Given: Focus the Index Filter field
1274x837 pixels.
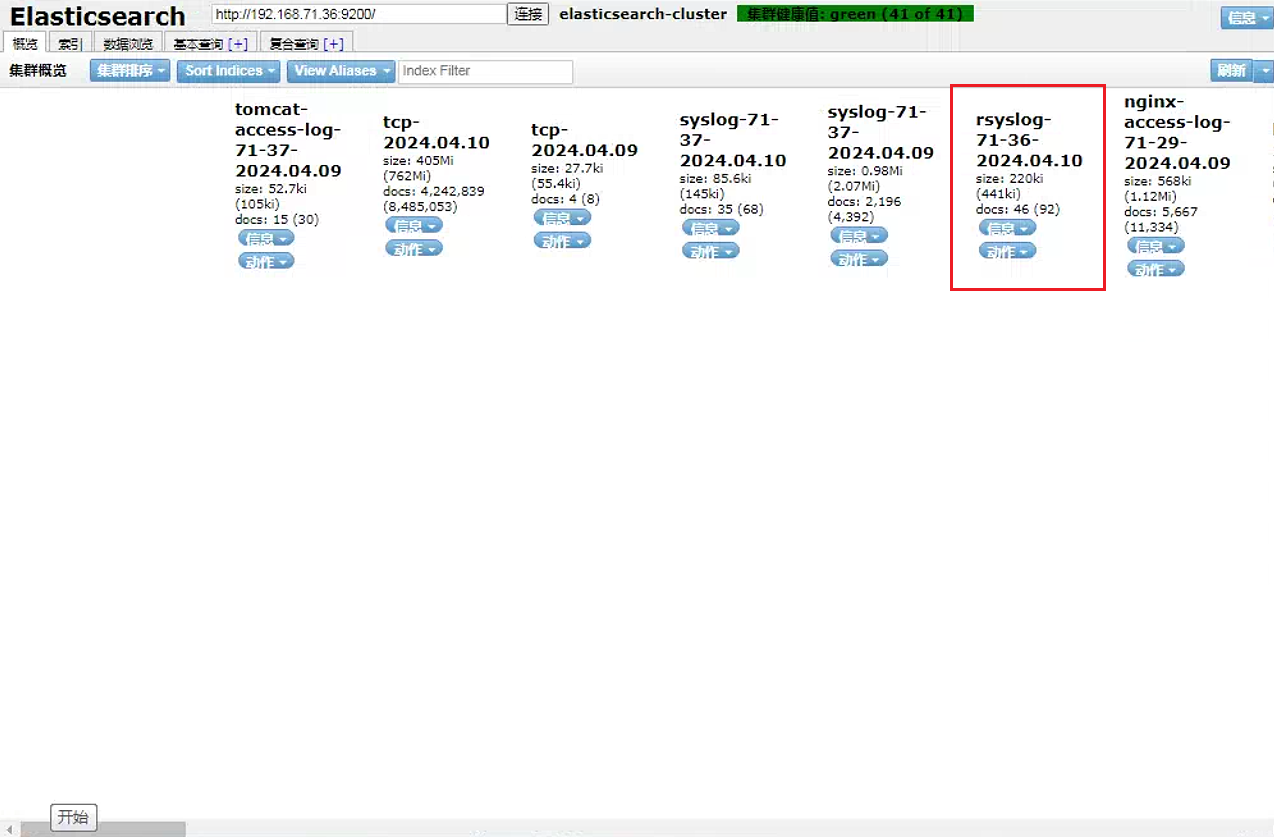Looking at the screenshot, I should (486, 71).
